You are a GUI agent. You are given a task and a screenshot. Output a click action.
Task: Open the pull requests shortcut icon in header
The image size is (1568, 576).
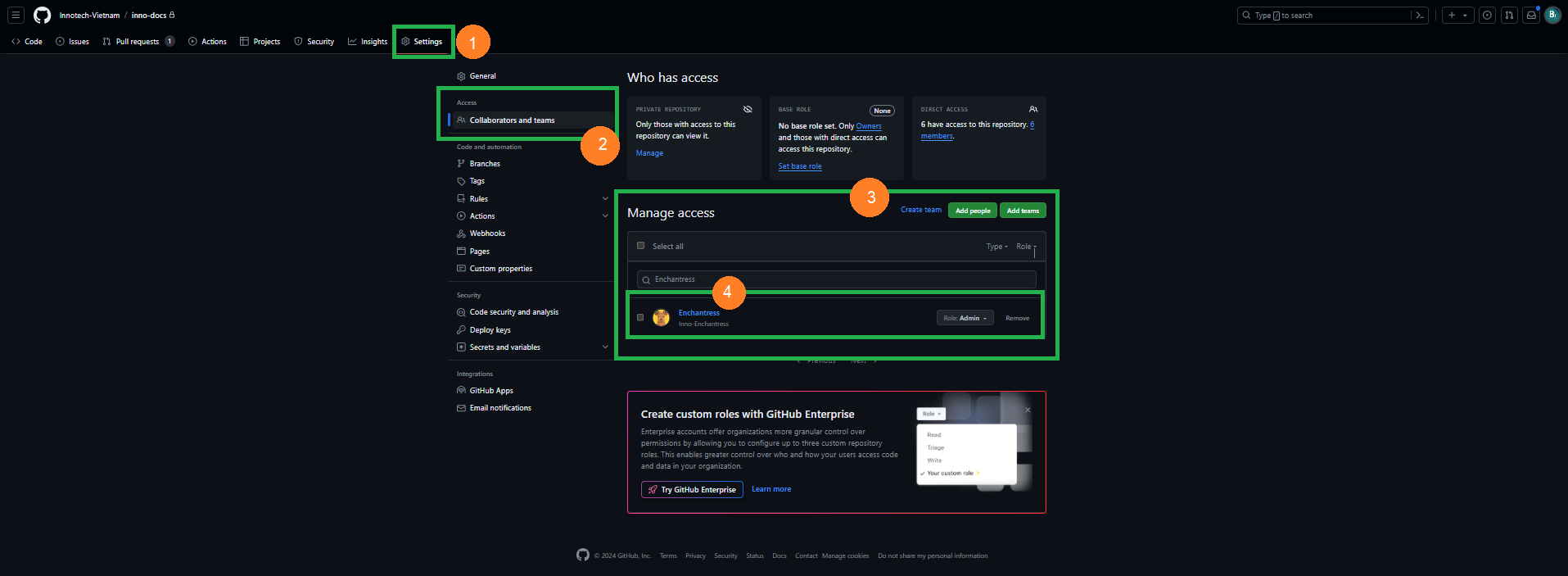pos(1509,15)
